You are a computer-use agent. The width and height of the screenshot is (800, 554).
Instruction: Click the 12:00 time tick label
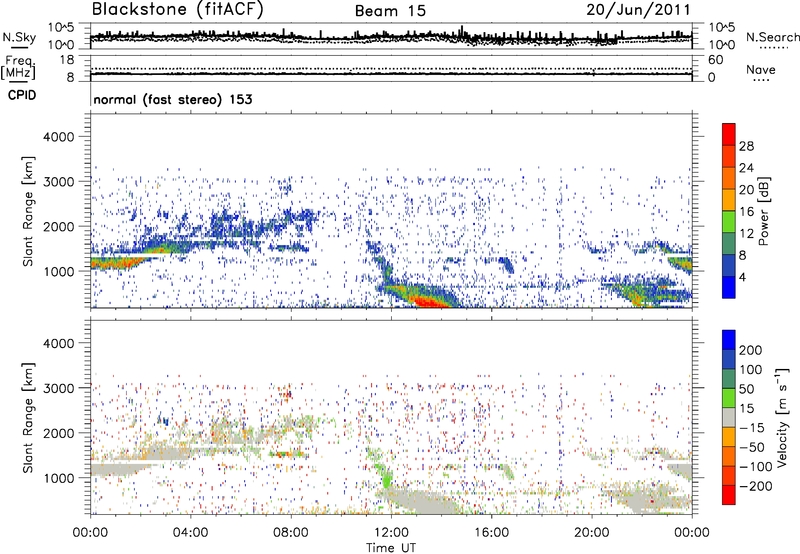tap(391, 533)
